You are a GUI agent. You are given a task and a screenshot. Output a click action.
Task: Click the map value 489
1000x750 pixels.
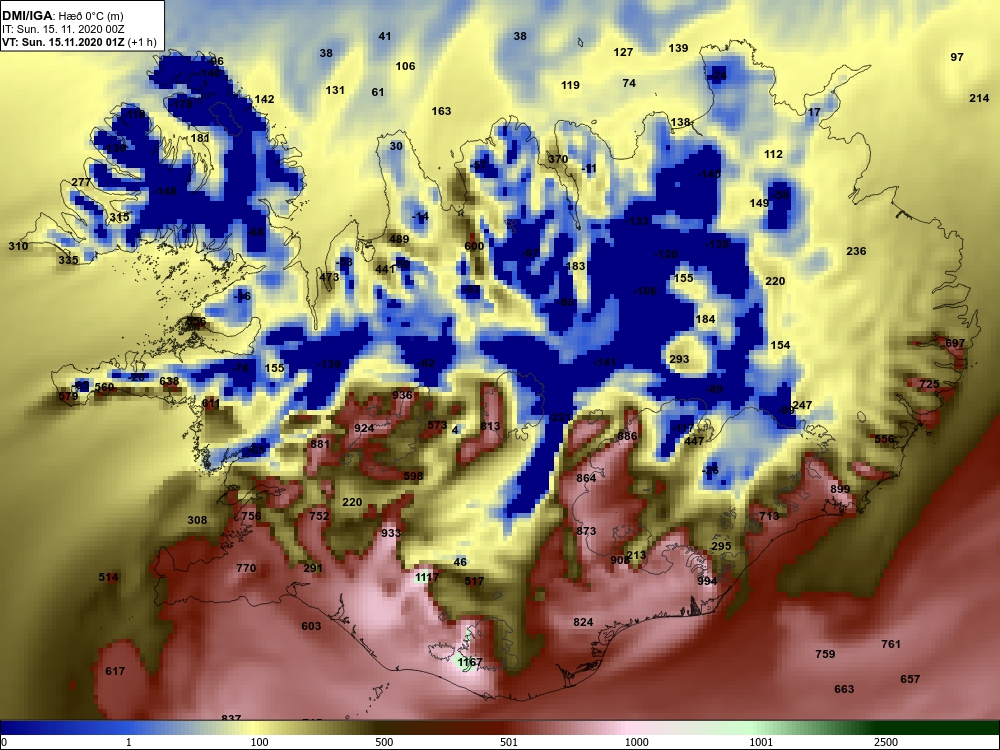pos(399,239)
